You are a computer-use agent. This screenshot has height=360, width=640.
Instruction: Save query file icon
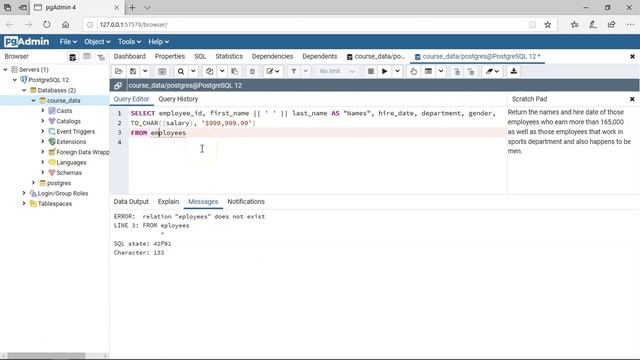(x=133, y=71)
